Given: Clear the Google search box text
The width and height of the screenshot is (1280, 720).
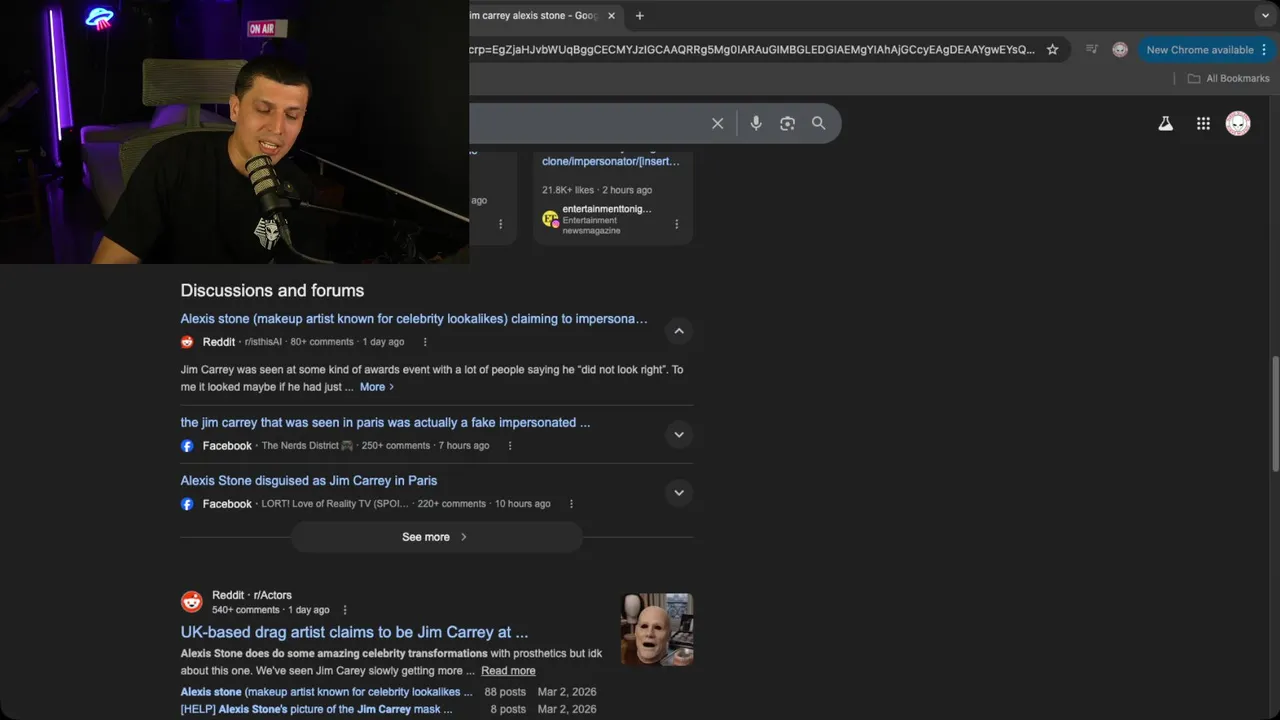Looking at the screenshot, I should [717, 123].
